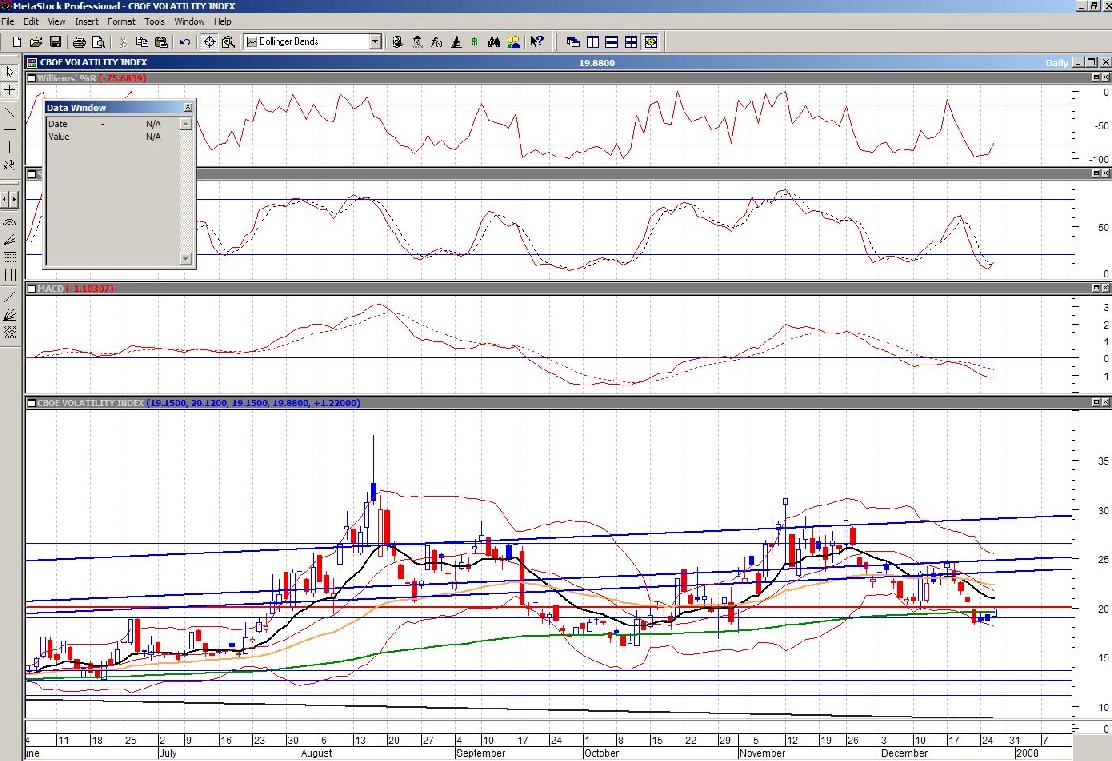Select the vertical time zone lines tool

coord(10,274)
